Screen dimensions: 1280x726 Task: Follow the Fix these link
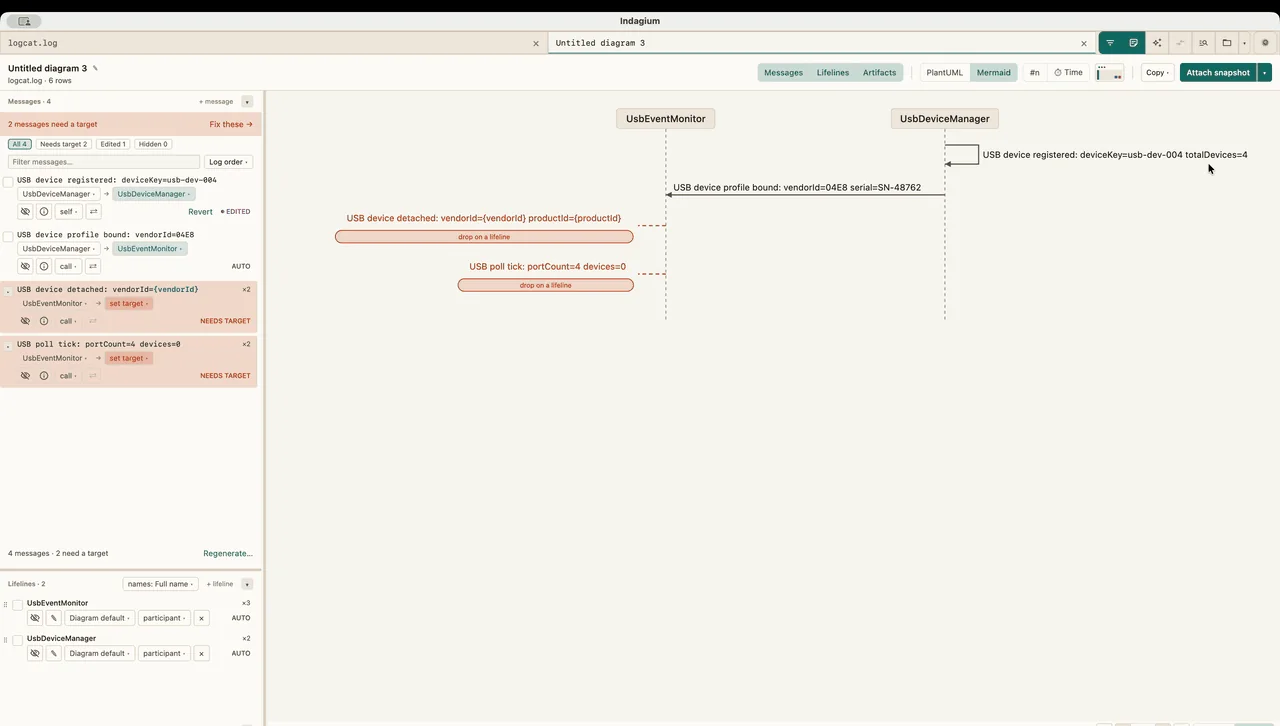click(231, 125)
